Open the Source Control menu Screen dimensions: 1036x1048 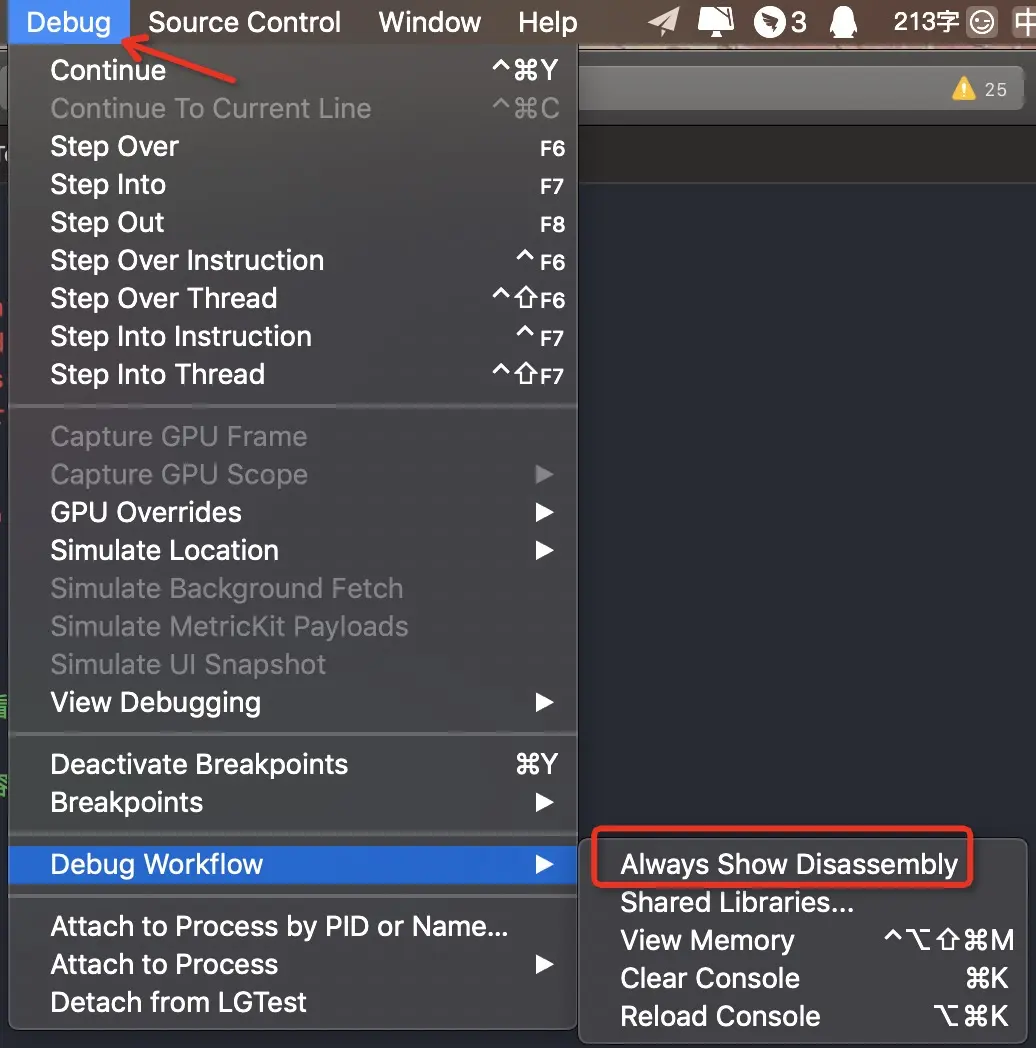(244, 22)
